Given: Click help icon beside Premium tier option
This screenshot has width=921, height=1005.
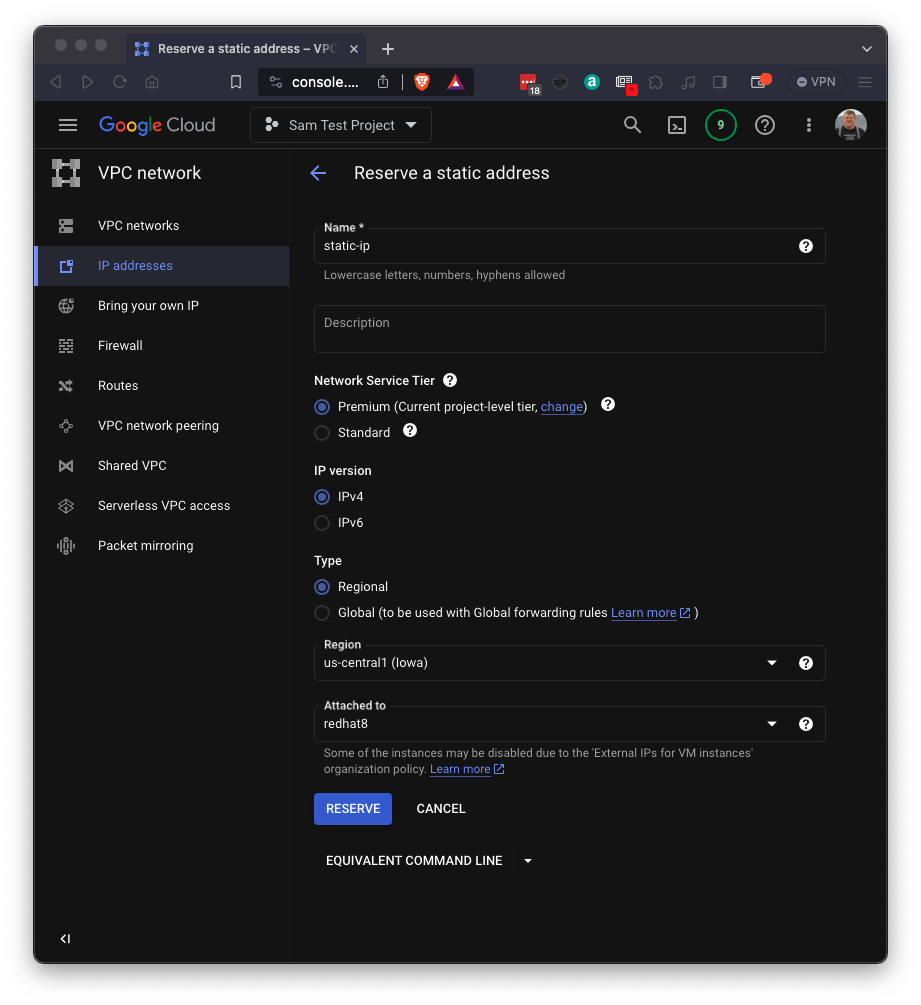Looking at the screenshot, I should pos(608,404).
